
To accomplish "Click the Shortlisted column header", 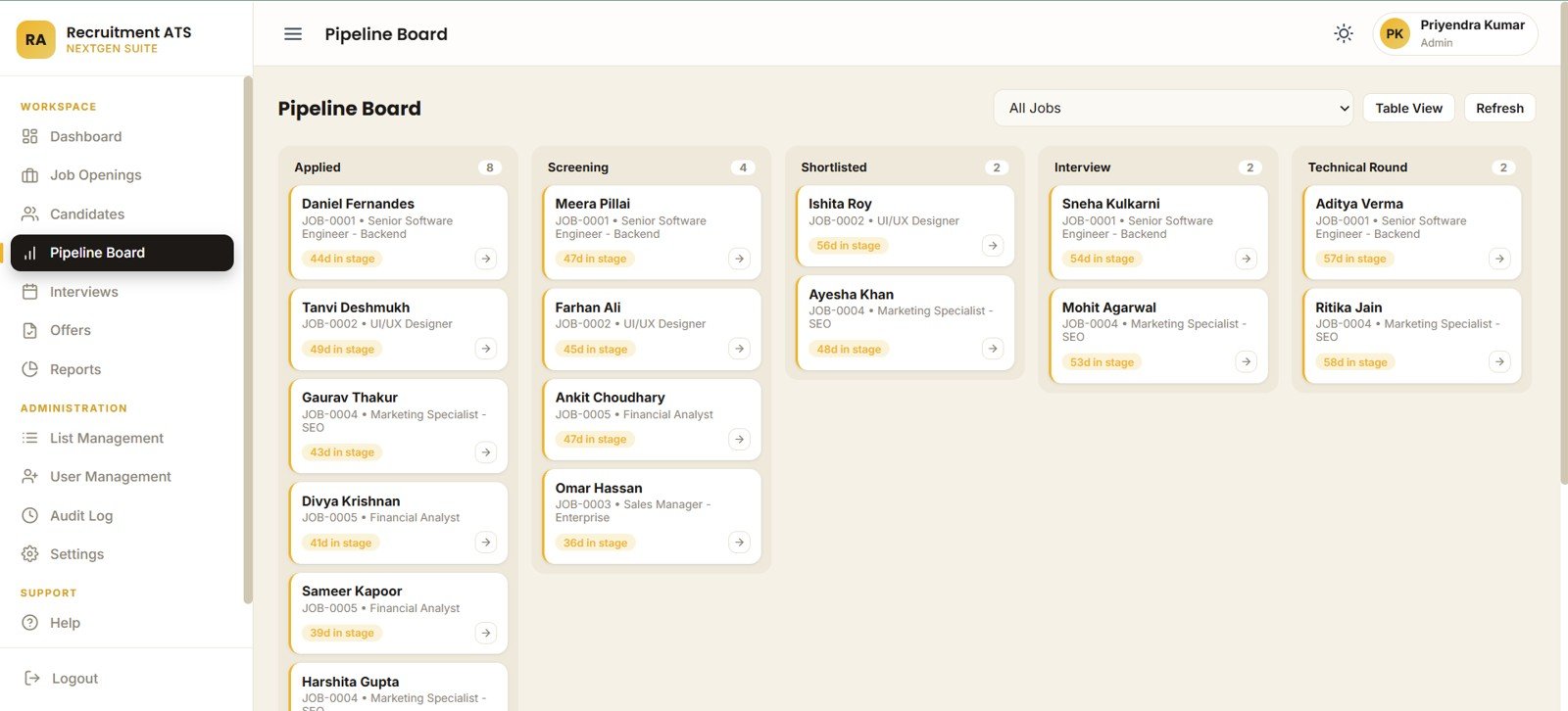I will point(834,167).
